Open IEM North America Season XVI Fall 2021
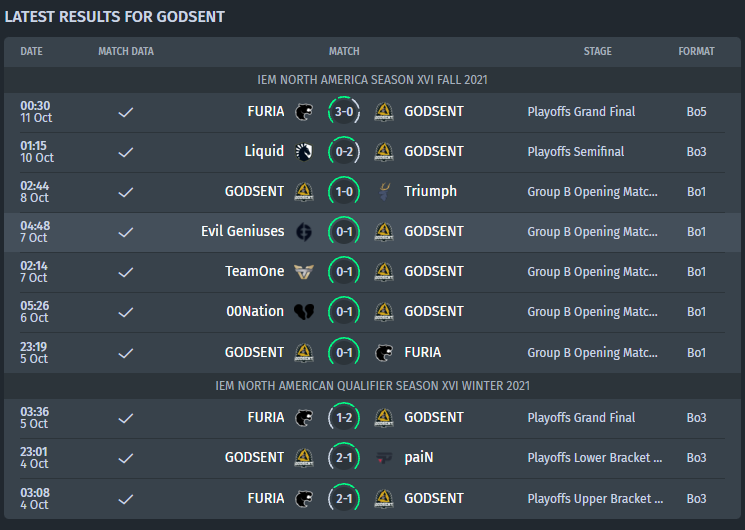 [x=372, y=80]
